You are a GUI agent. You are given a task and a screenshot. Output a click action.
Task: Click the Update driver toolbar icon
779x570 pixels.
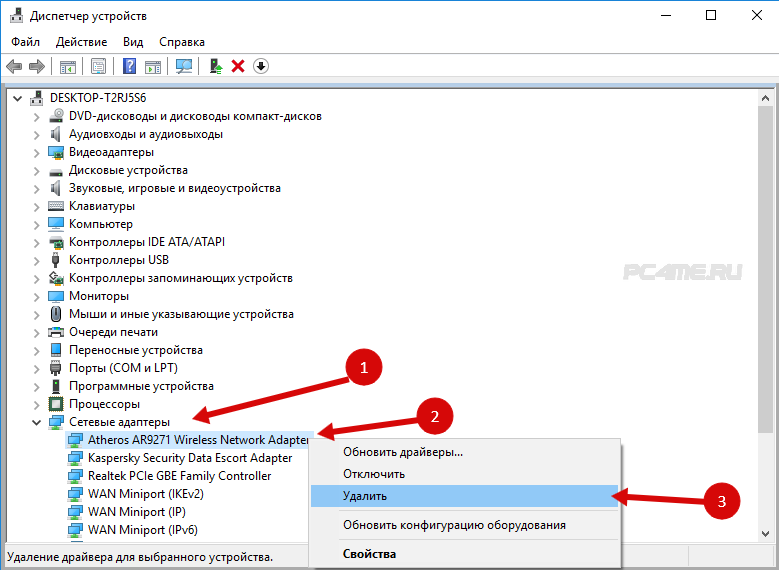coord(216,66)
